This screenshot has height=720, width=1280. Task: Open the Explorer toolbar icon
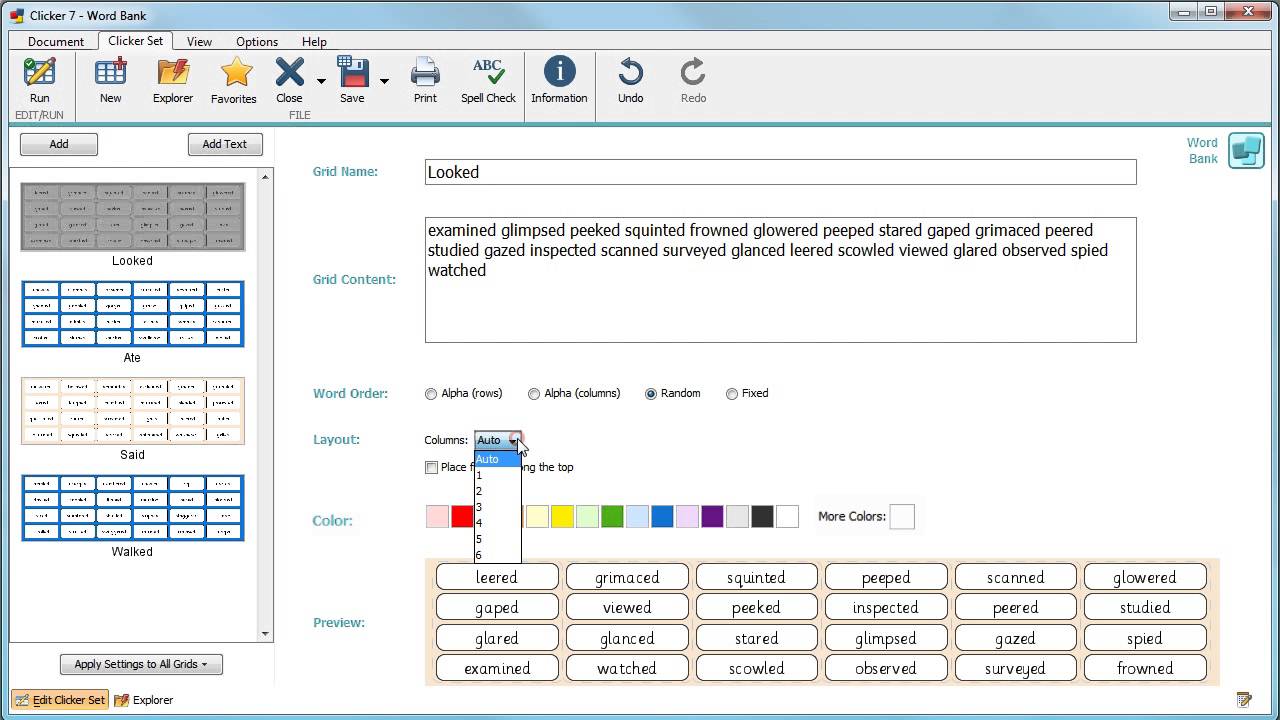point(173,79)
